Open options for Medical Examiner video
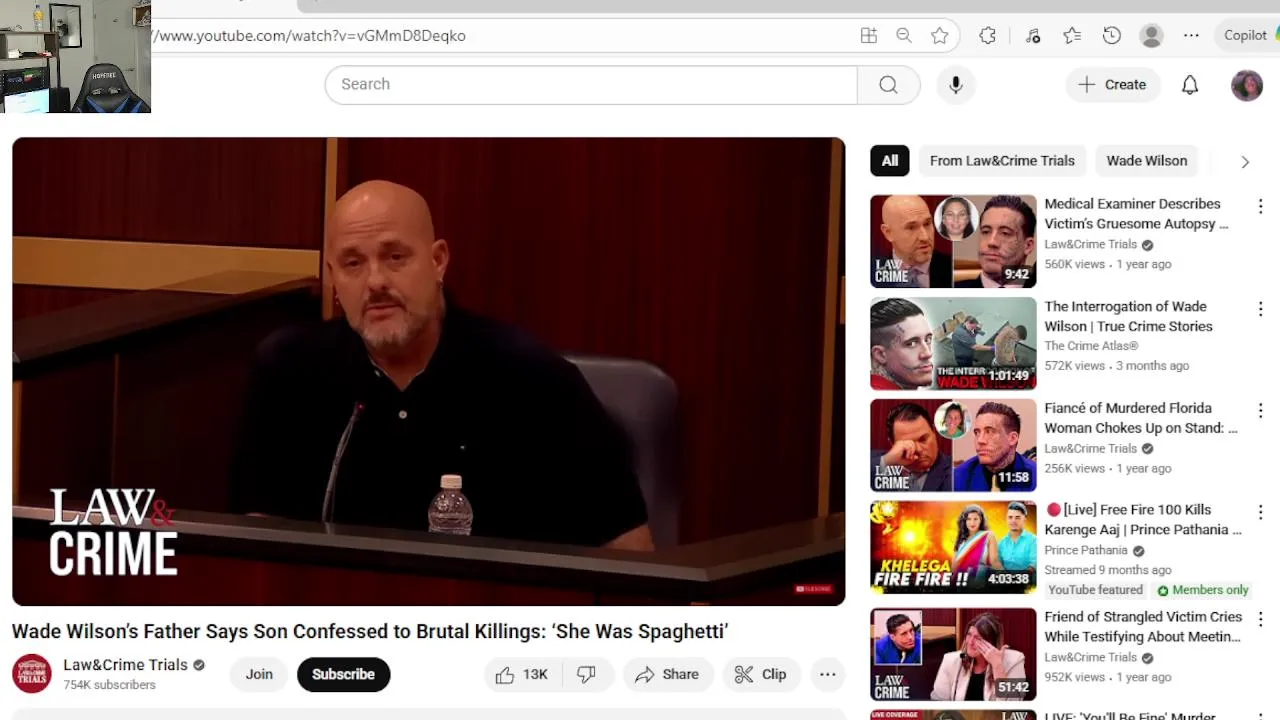The image size is (1280, 720). tap(1260, 206)
